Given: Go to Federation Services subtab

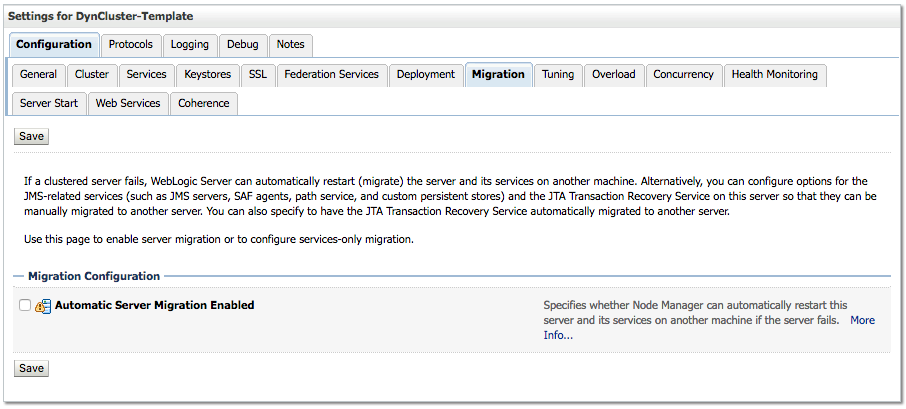Looking at the screenshot, I should point(331,75).
